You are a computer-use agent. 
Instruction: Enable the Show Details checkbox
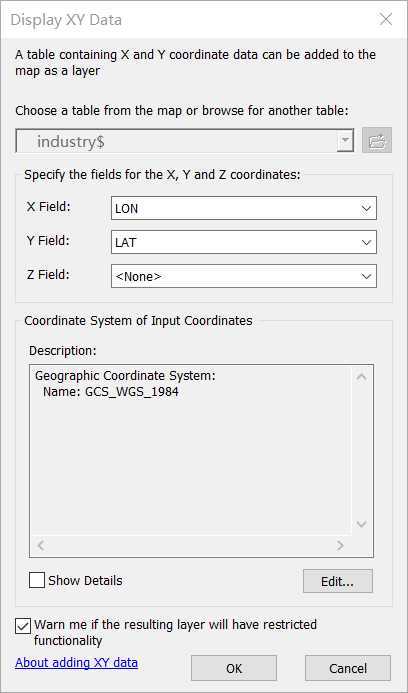pos(37,580)
